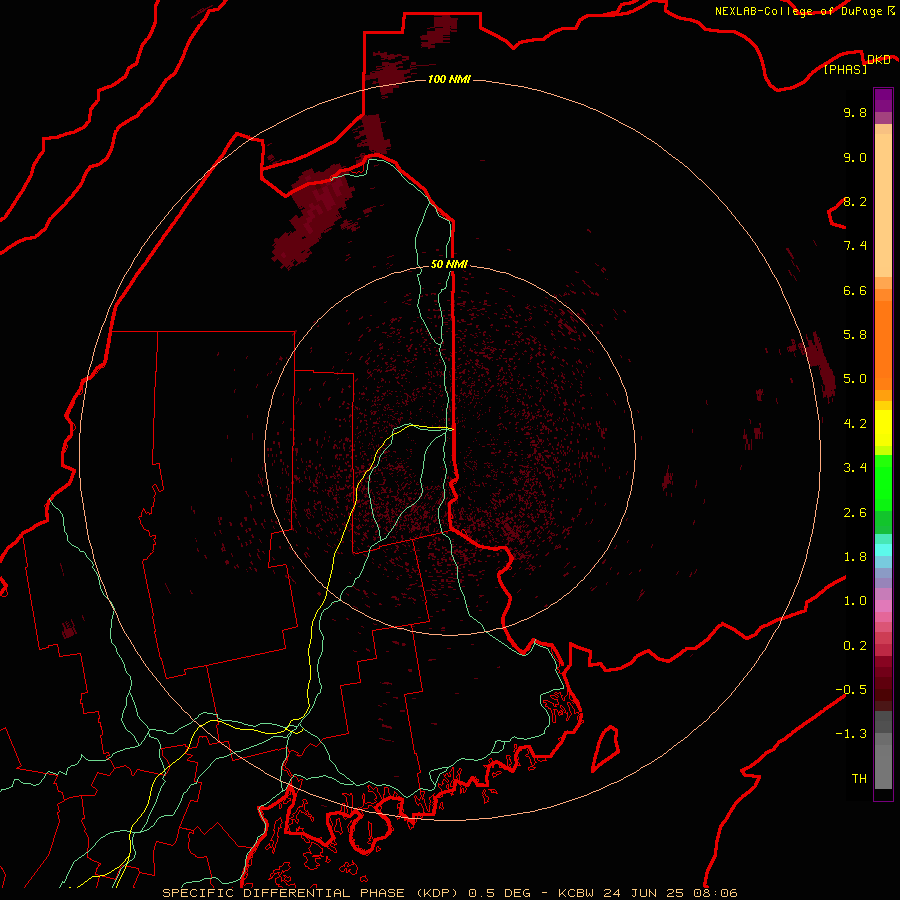Click the 3.4 scale value
Screen dimensions: 900x900
[x=855, y=468]
